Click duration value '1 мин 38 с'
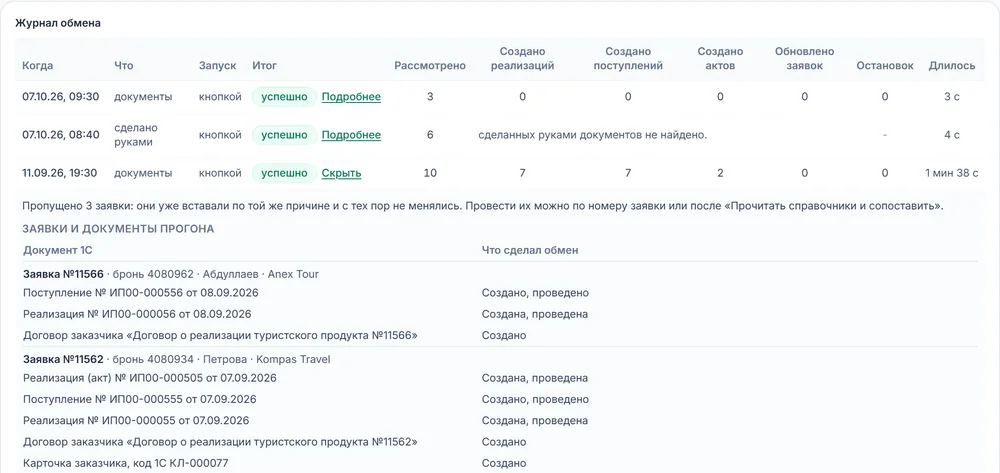Screen dimensions: 1000x473 952,173
